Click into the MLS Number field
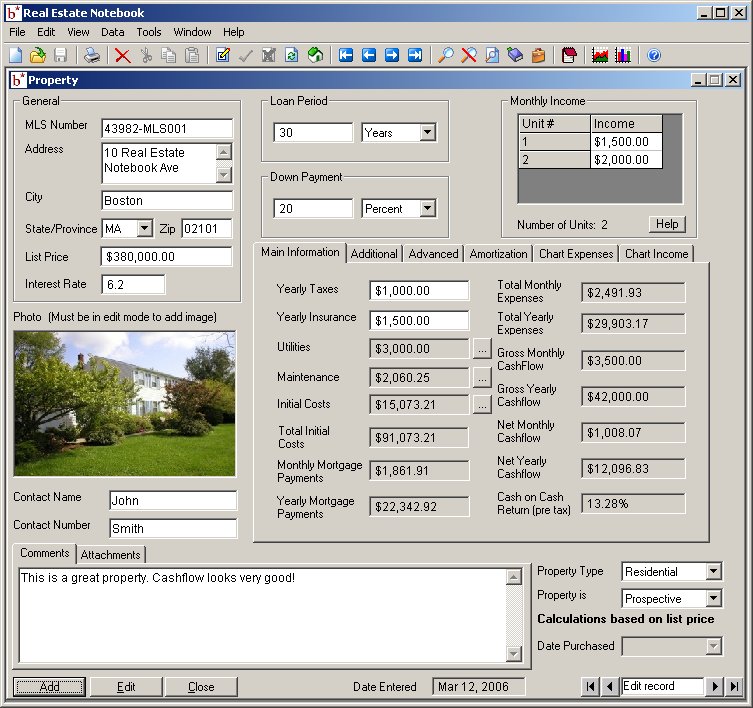Screen dimensions: 753x708 (167, 128)
